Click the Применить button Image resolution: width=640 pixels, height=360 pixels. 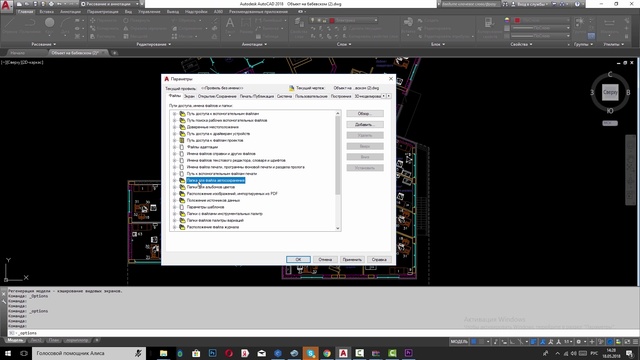pyautogui.click(x=352, y=260)
